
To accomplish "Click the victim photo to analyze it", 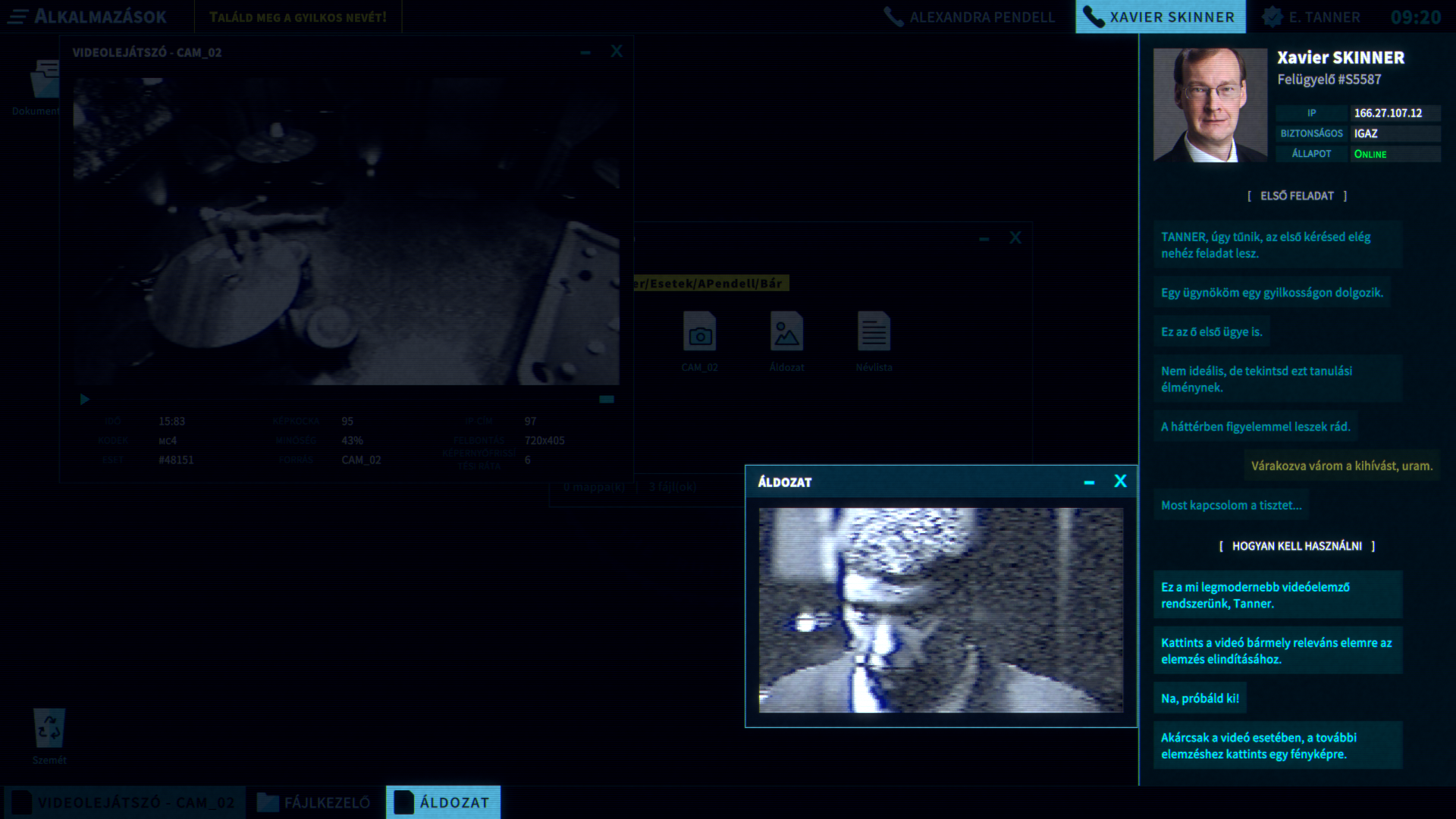I will (940, 610).
